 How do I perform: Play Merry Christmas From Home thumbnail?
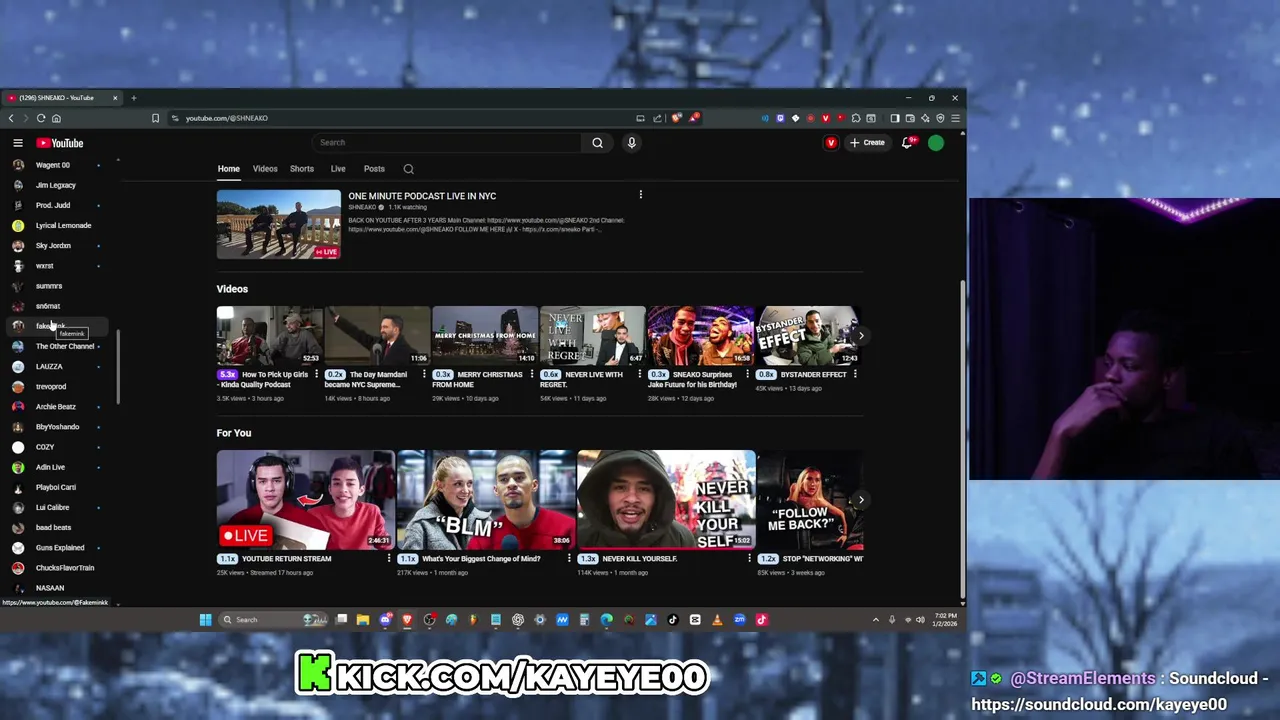coord(485,335)
